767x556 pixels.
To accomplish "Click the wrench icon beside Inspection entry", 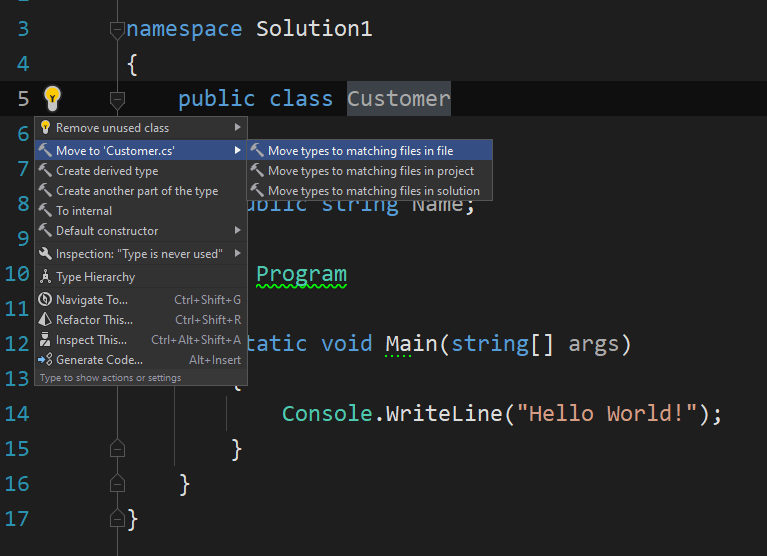I will pos(45,253).
